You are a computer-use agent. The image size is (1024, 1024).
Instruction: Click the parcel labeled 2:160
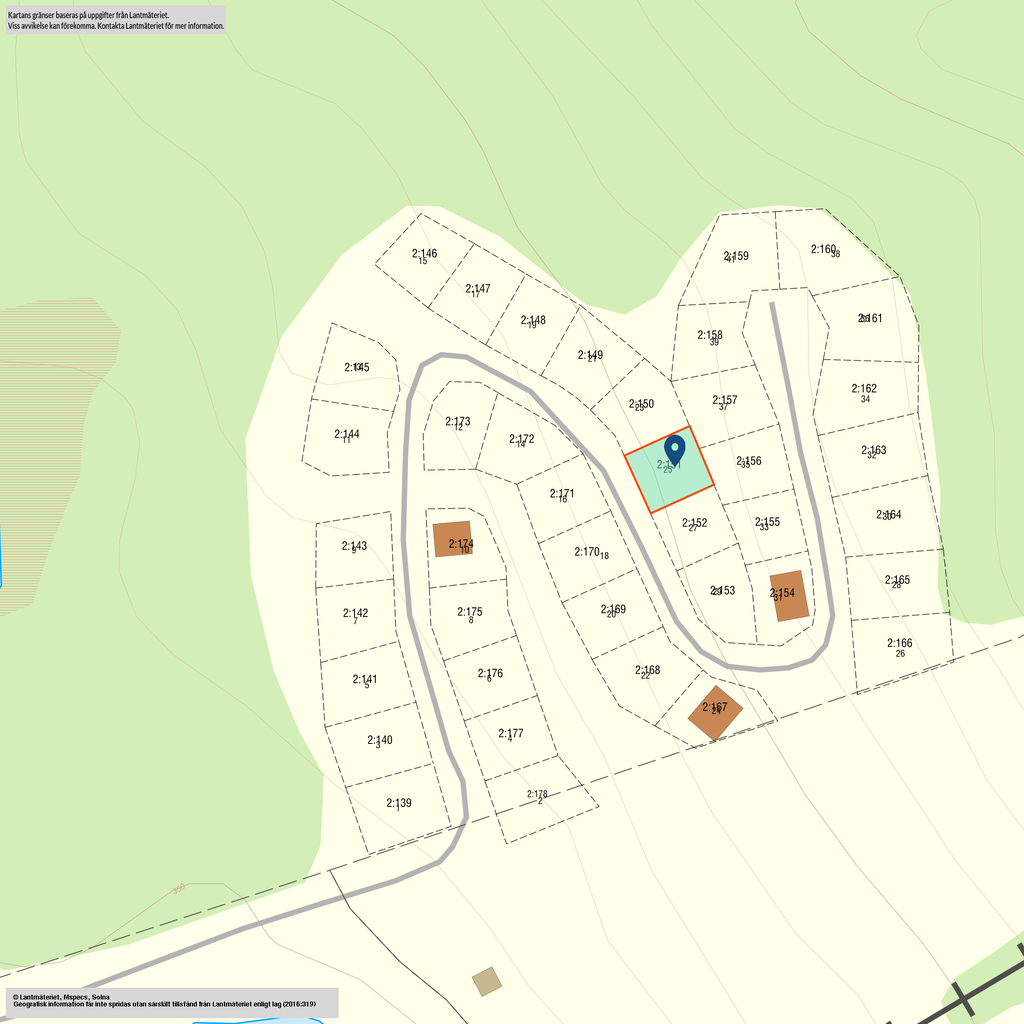coord(824,250)
